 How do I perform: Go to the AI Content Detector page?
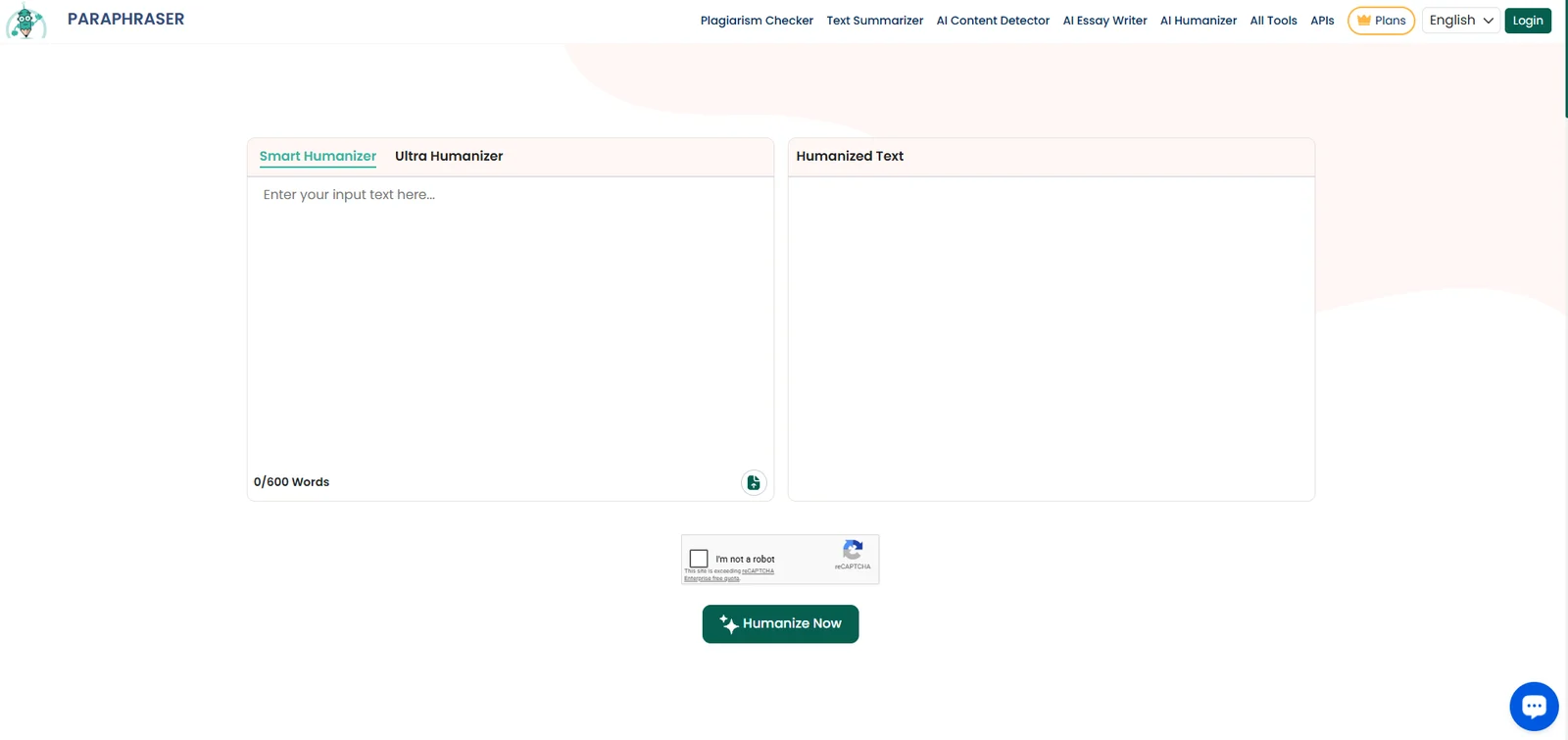pyautogui.click(x=993, y=21)
